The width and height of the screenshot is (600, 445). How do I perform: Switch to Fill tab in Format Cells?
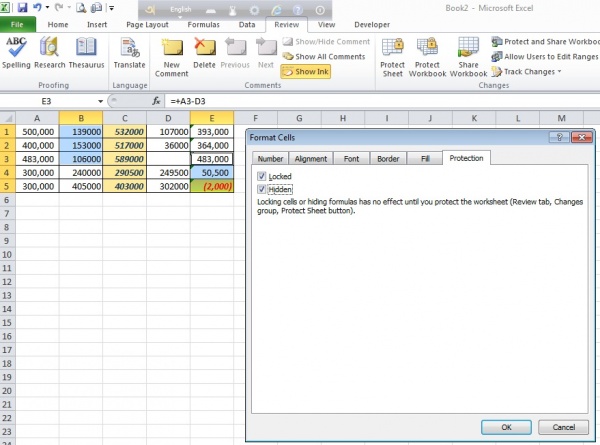click(x=425, y=159)
